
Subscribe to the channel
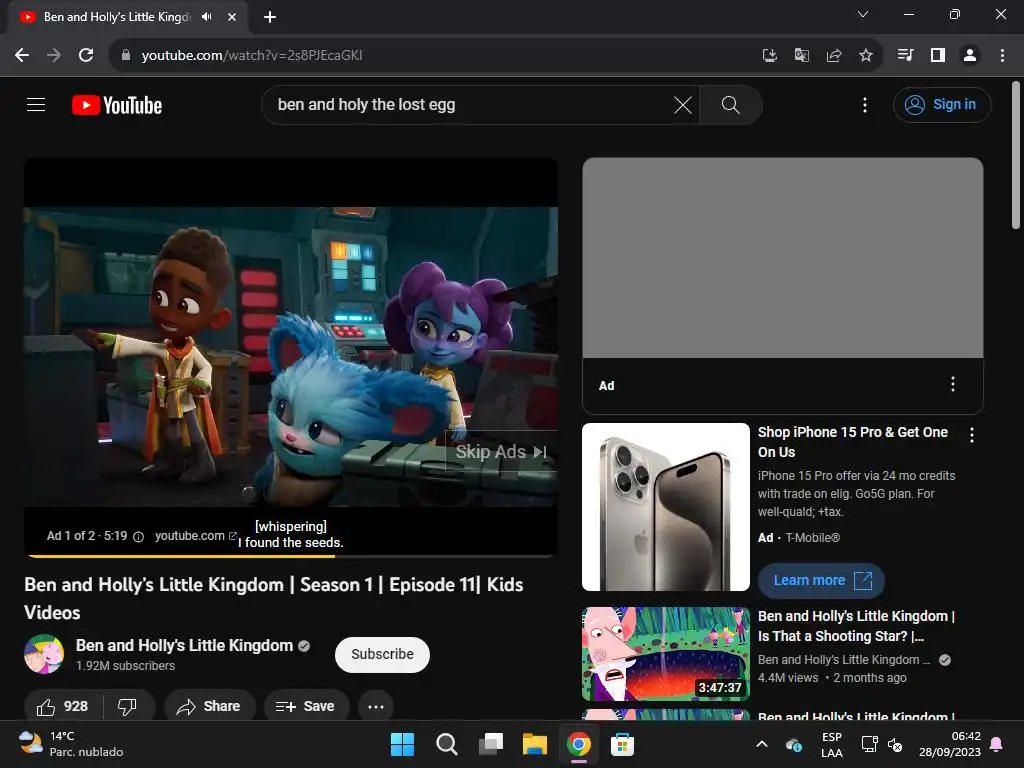[x=382, y=654]
